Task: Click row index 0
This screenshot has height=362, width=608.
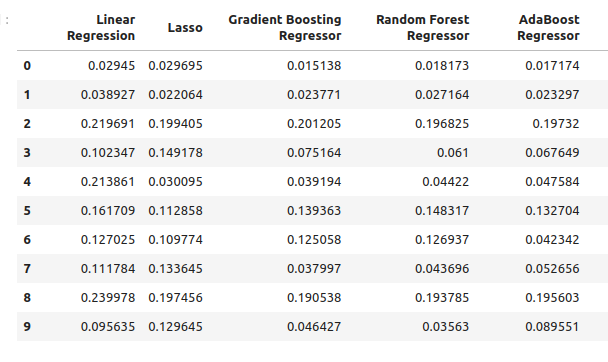Action: pos(27,66)
